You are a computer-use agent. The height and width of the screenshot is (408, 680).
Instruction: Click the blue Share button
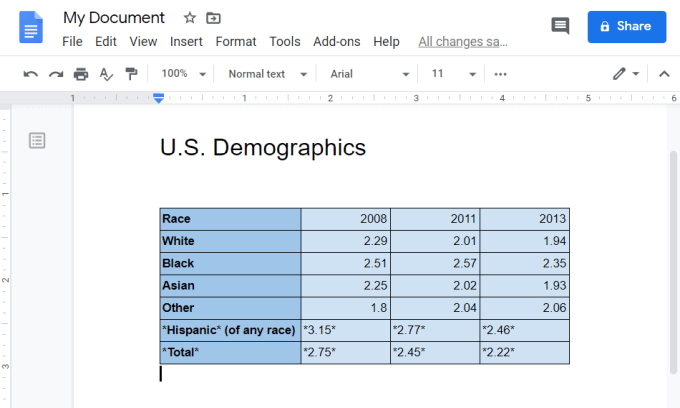626,27
